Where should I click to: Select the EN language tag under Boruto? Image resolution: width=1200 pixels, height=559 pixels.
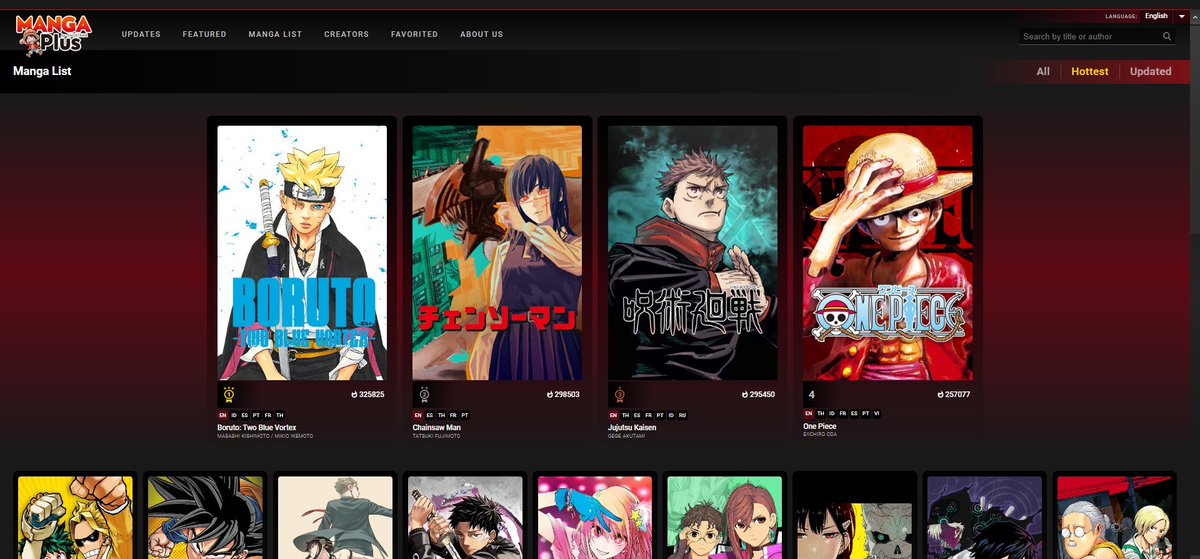(222, 414)
